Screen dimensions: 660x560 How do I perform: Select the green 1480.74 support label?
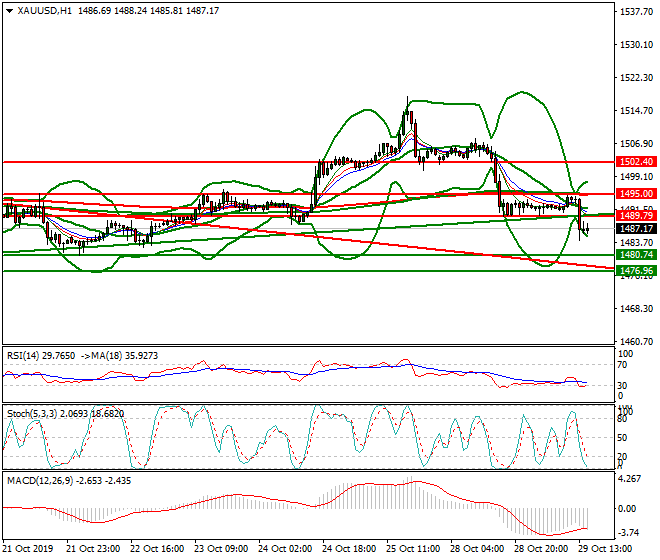636,255
